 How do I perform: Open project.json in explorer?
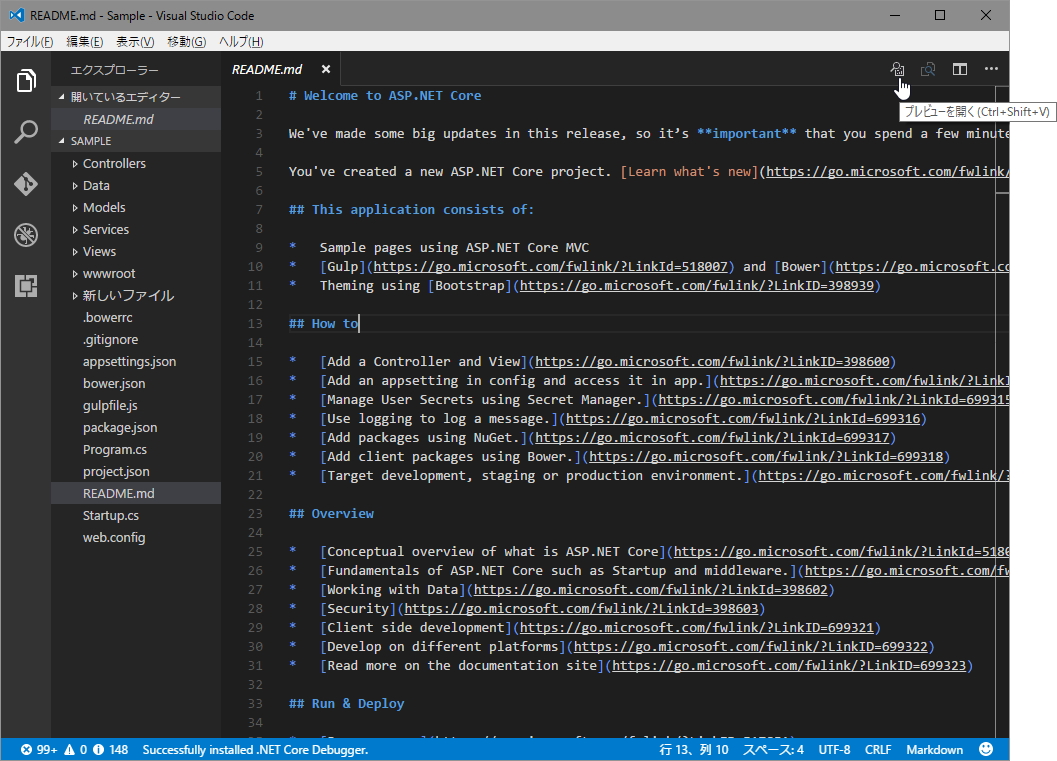pos(136,472)
